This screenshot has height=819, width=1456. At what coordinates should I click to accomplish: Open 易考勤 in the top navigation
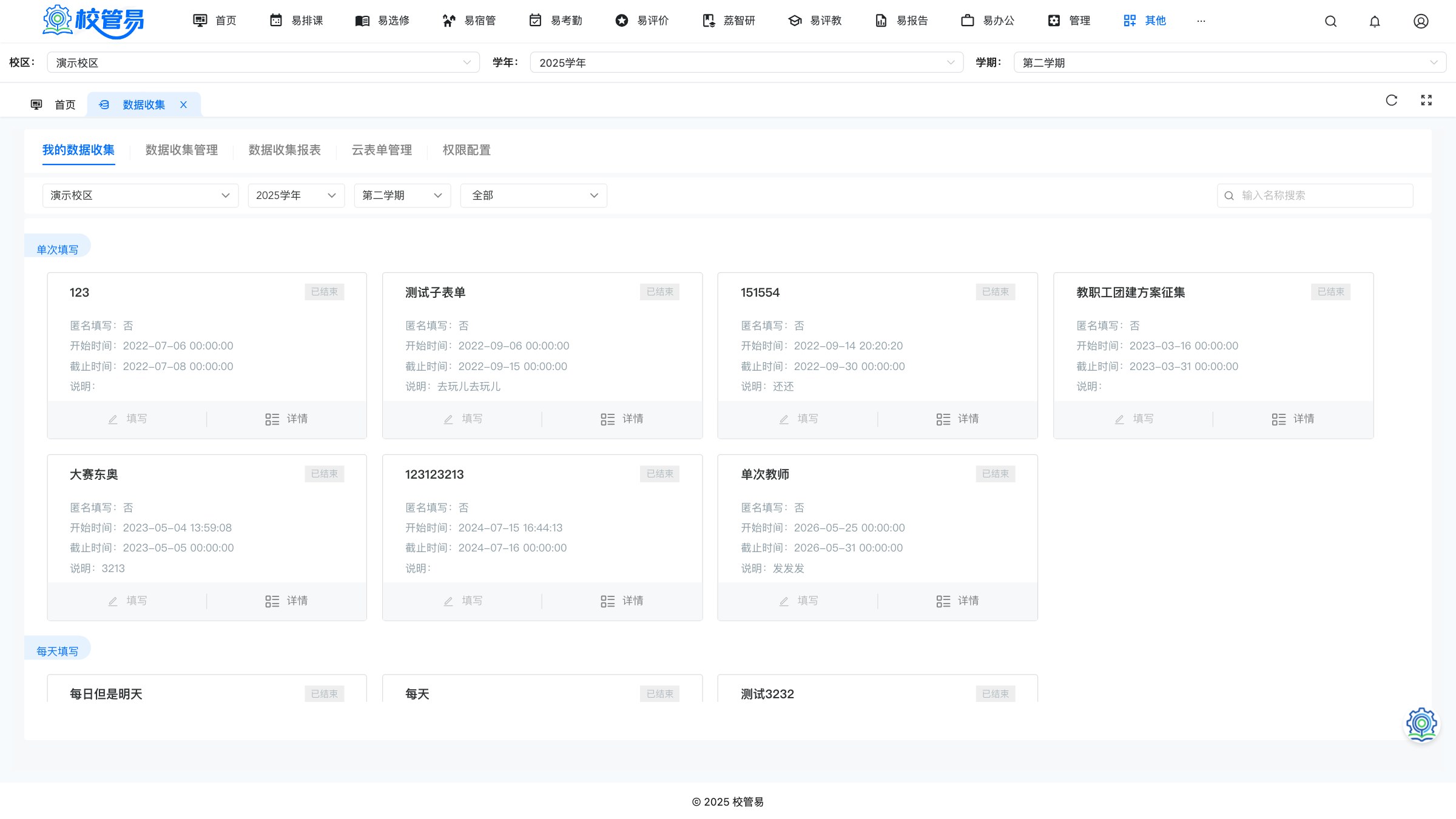[x=555, y=21]
